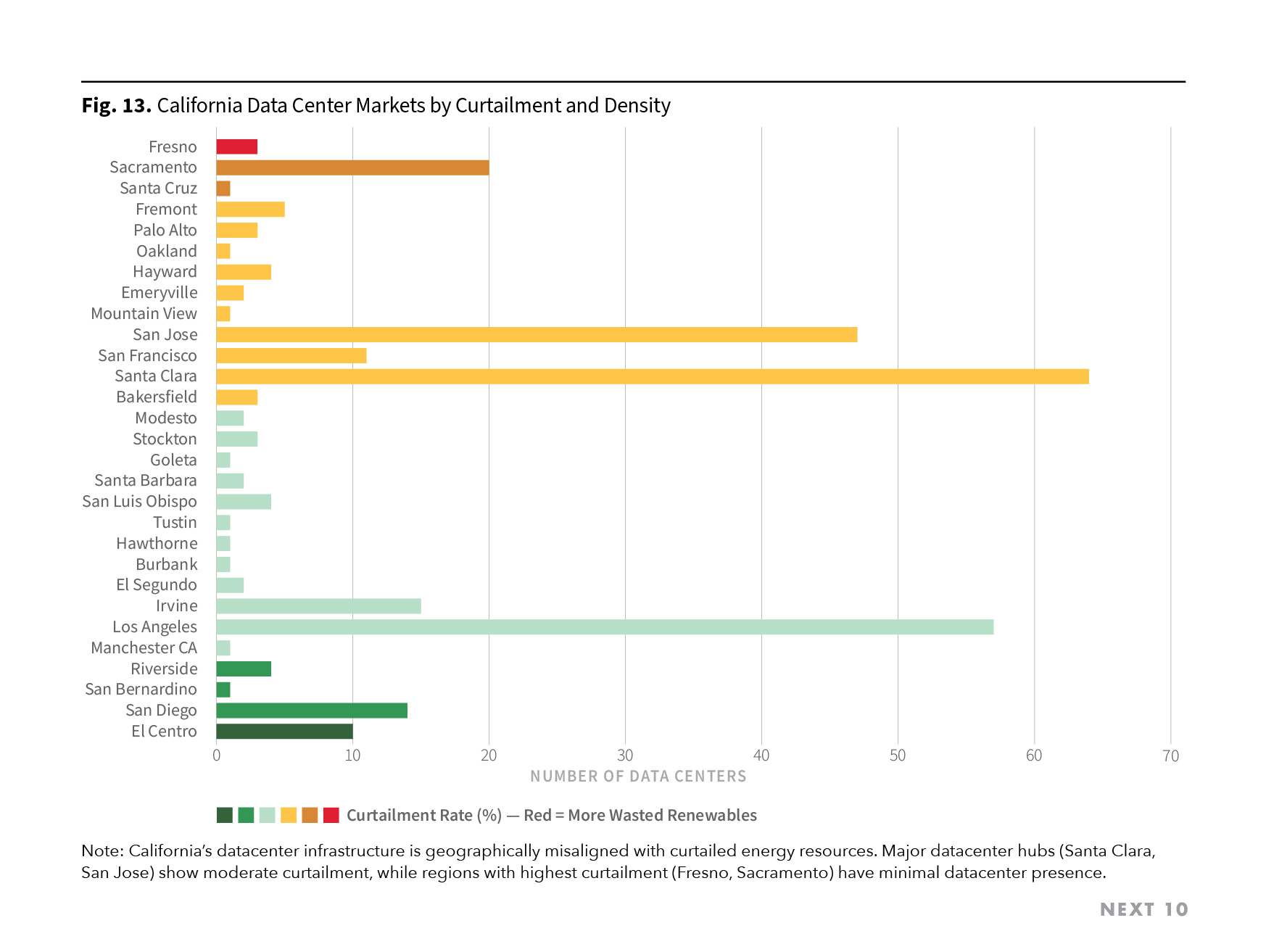1266x952 pixels.
Task: Toggle the dark green legend swatch
Action: (x=223, y=815)
